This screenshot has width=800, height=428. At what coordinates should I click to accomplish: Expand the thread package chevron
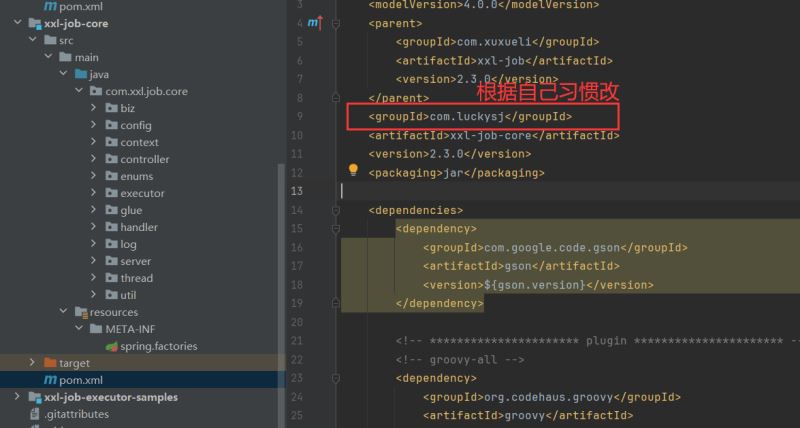(93, 278)
